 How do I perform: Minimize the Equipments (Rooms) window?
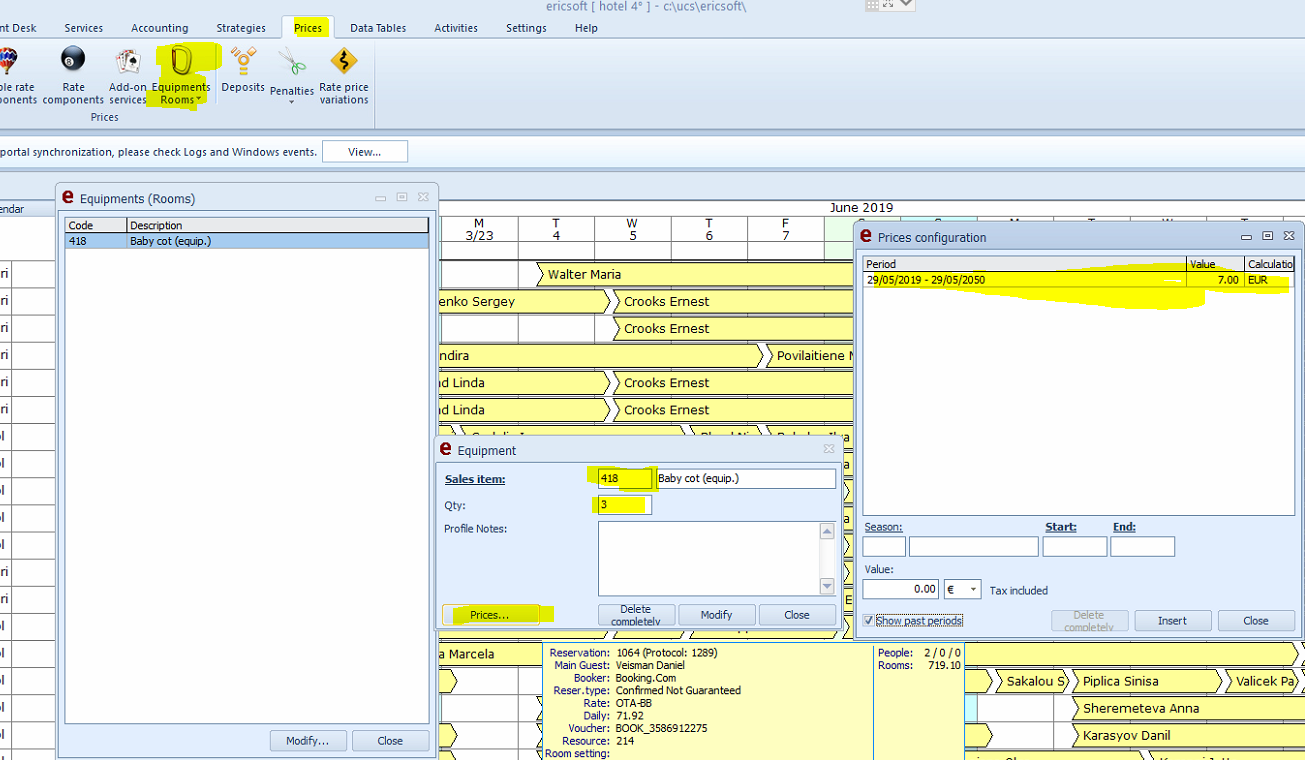[x=381, y=198]
